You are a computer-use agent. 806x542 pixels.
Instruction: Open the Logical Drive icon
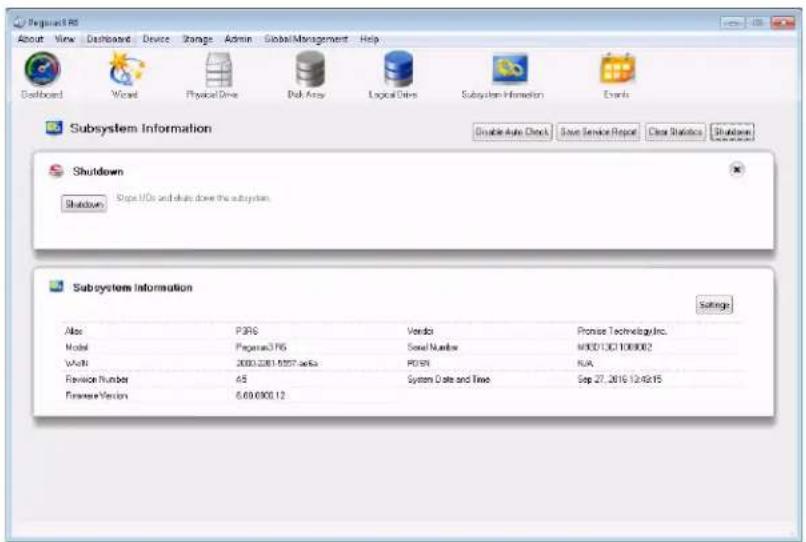(x=398, y=69)
